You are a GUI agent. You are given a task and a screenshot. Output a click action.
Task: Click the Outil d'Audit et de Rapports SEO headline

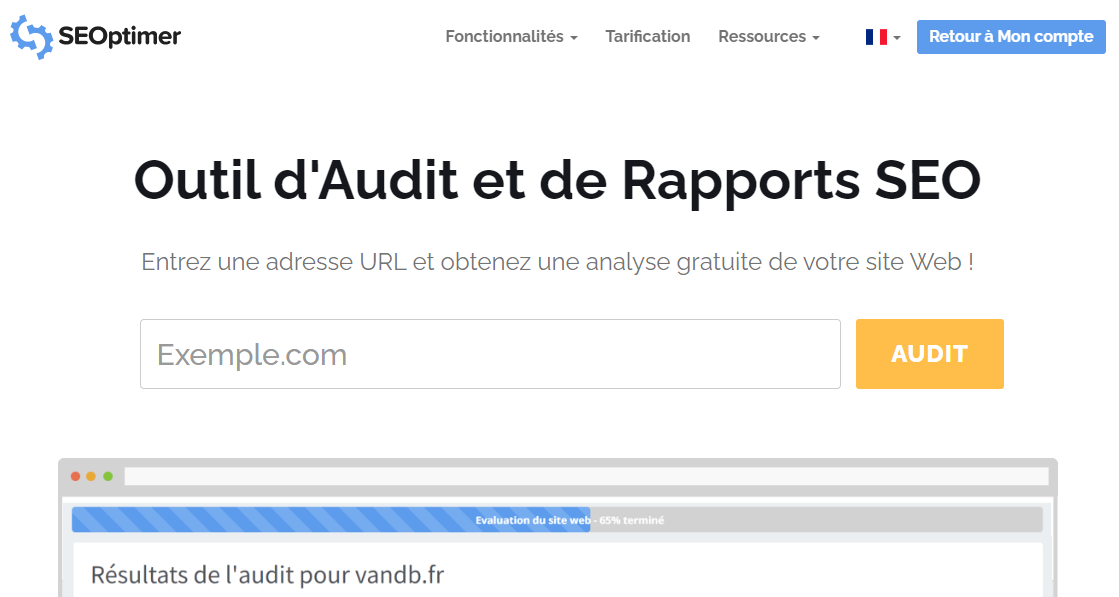coord(557,180)
